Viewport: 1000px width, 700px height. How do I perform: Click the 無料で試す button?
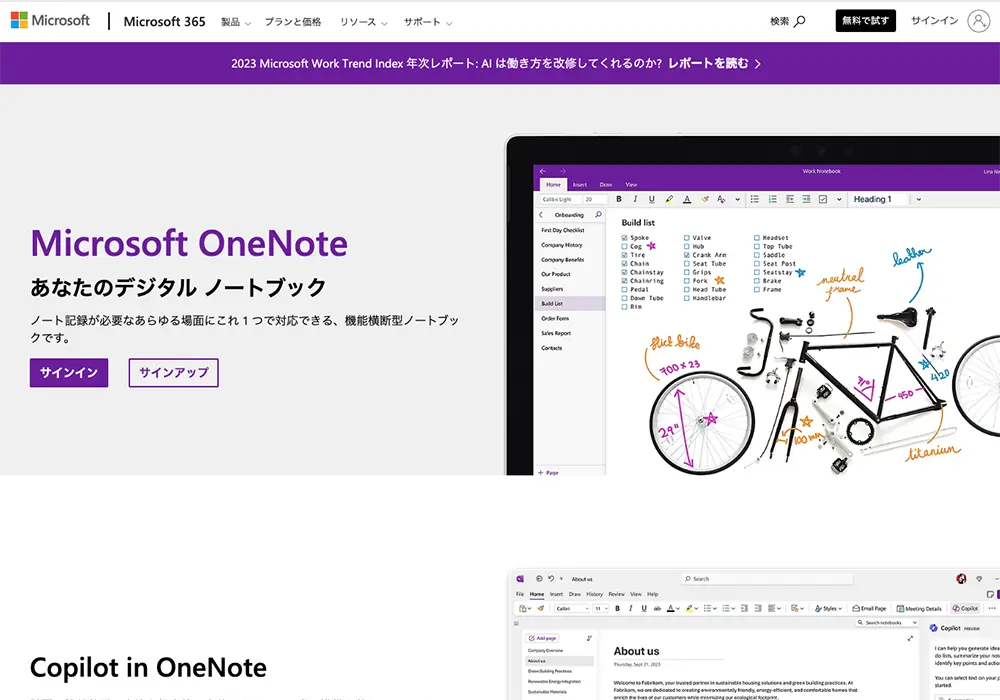tap(865, 20)
